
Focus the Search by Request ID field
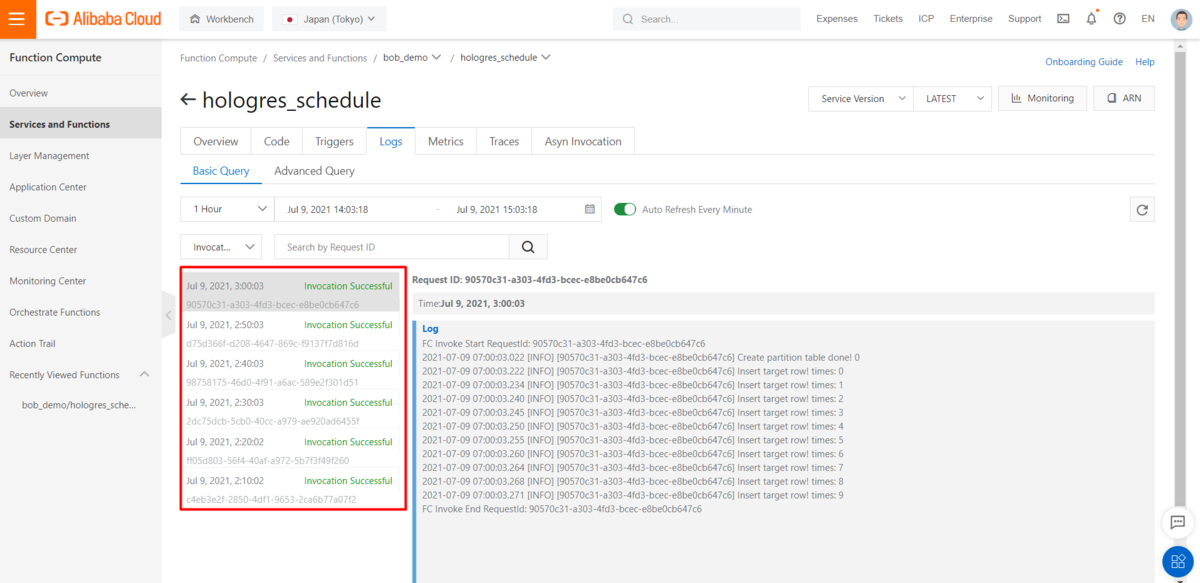[392, 247]
